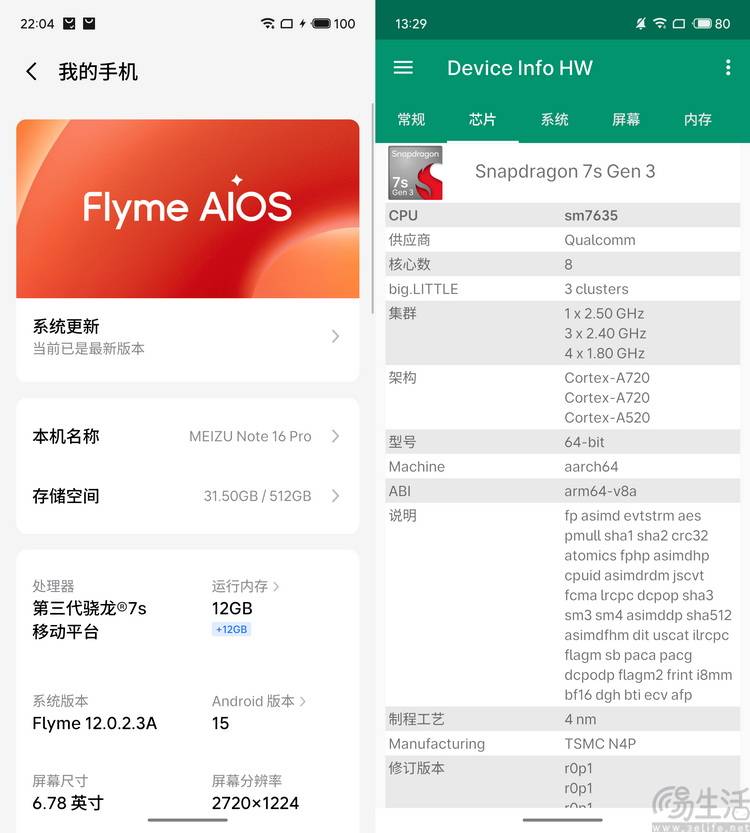Open the 存储空间 chevron beside 31.50GB / 512GB

click(x=335, y=496)
